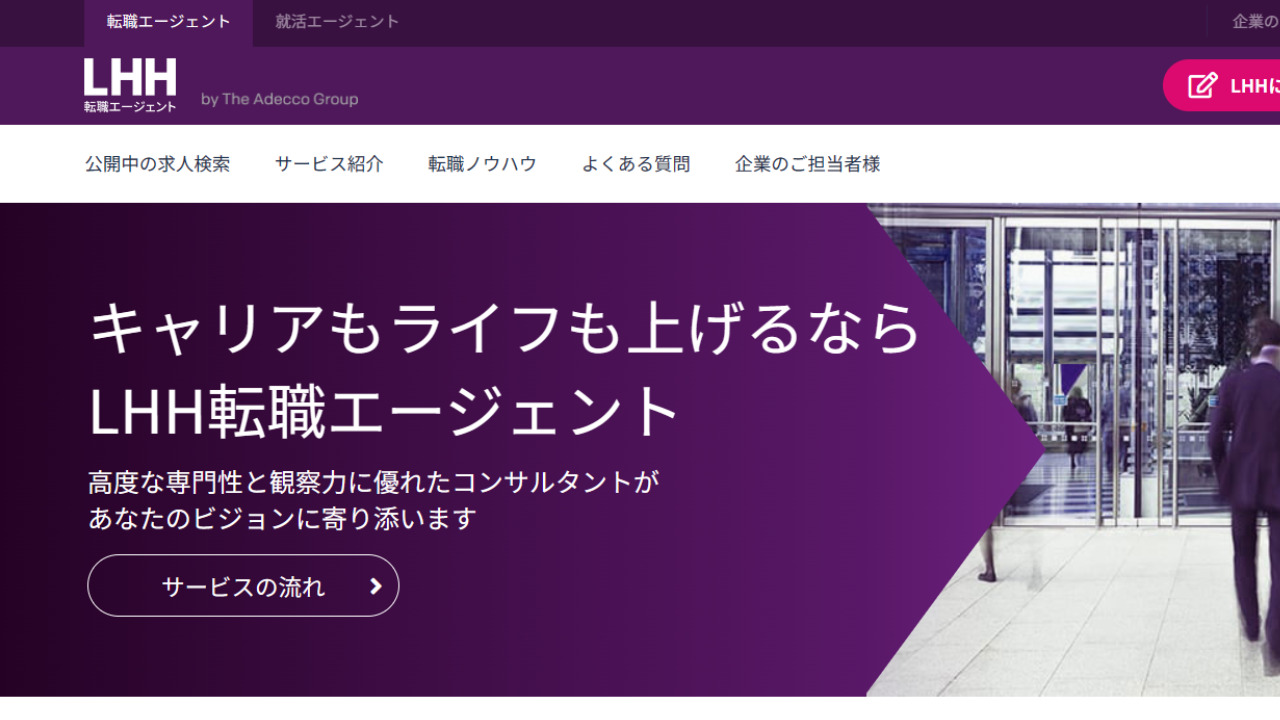Open サービス紹介 menu item
Screen dimensions: 1280x720
click(x=329, y=164)
